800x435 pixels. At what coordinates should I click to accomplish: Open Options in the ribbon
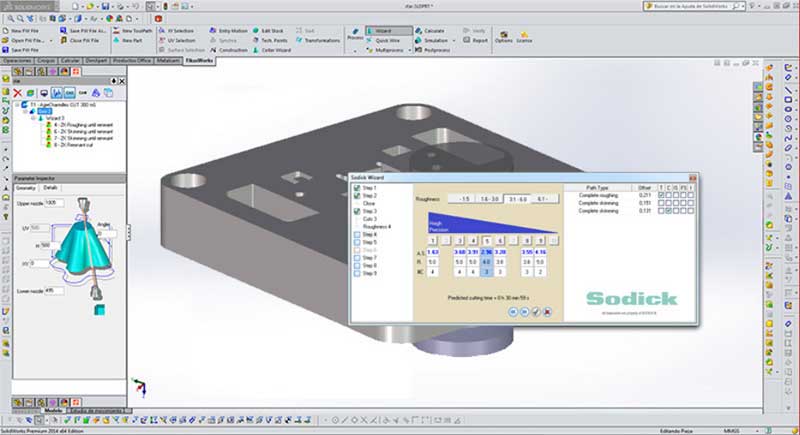click(504, 36)
